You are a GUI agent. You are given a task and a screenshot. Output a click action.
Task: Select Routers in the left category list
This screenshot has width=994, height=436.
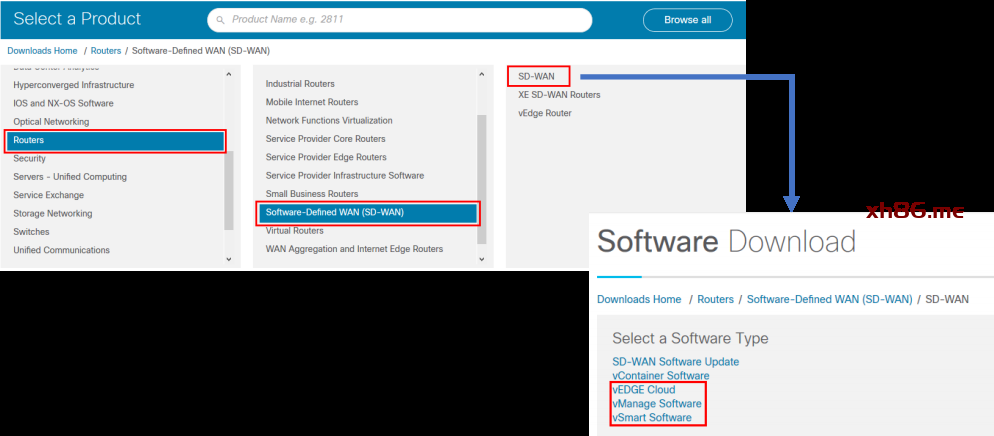tap(115, 141)
